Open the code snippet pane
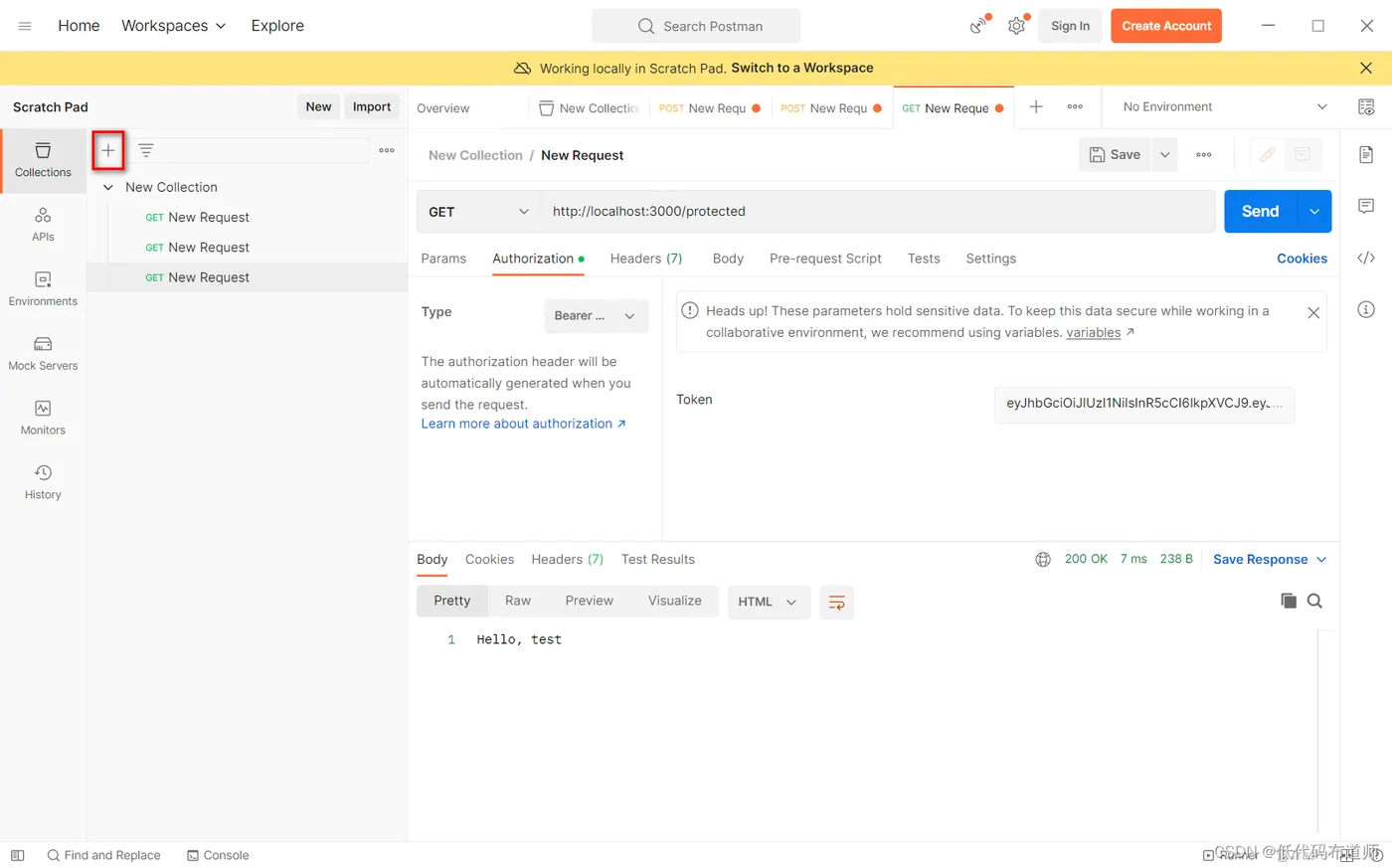Image resolution: width=1392 pixels, height=868 pixels. click(1366, 258)
